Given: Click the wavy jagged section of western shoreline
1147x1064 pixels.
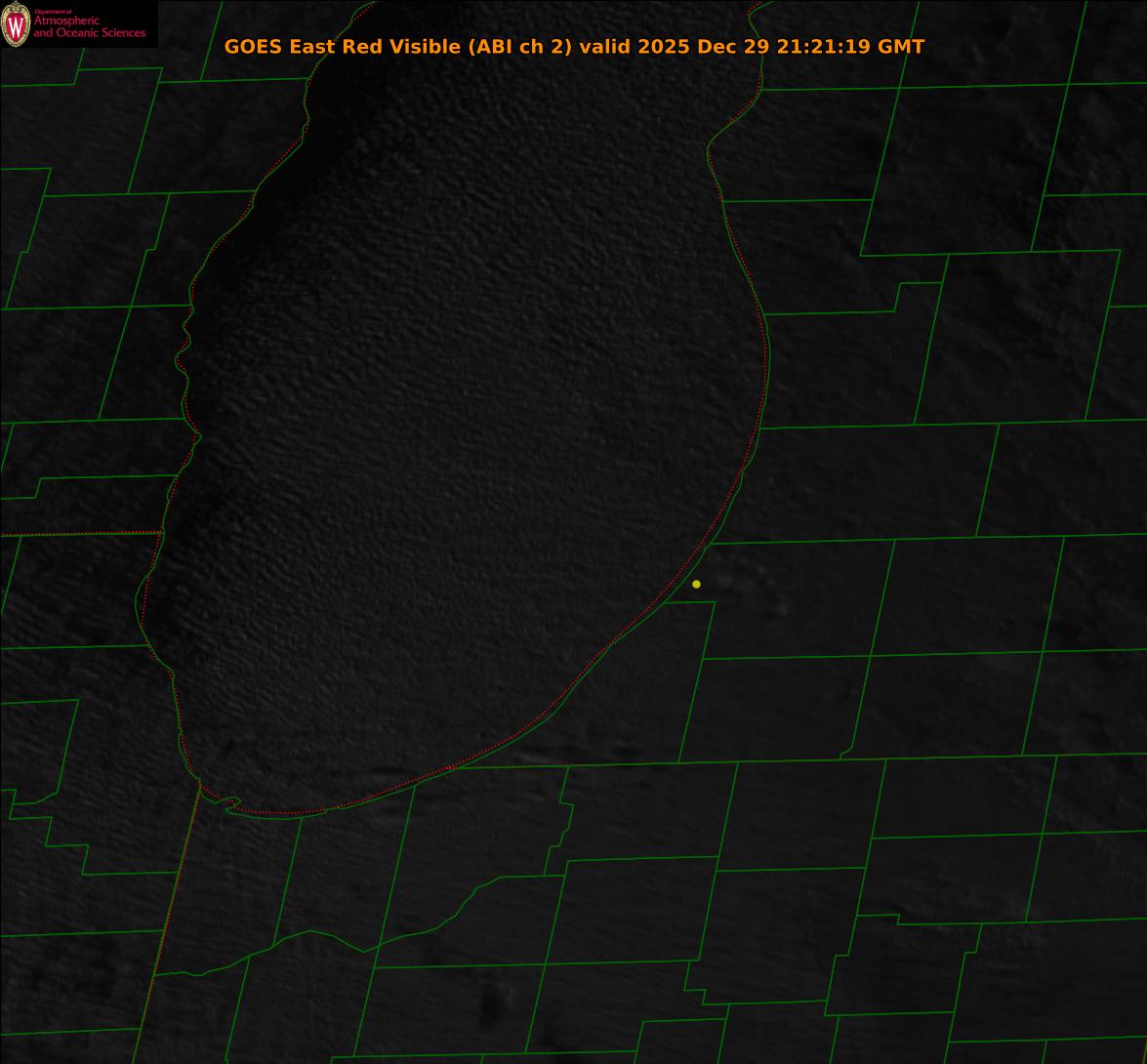Looking at the screenshot, I should 185,361.
